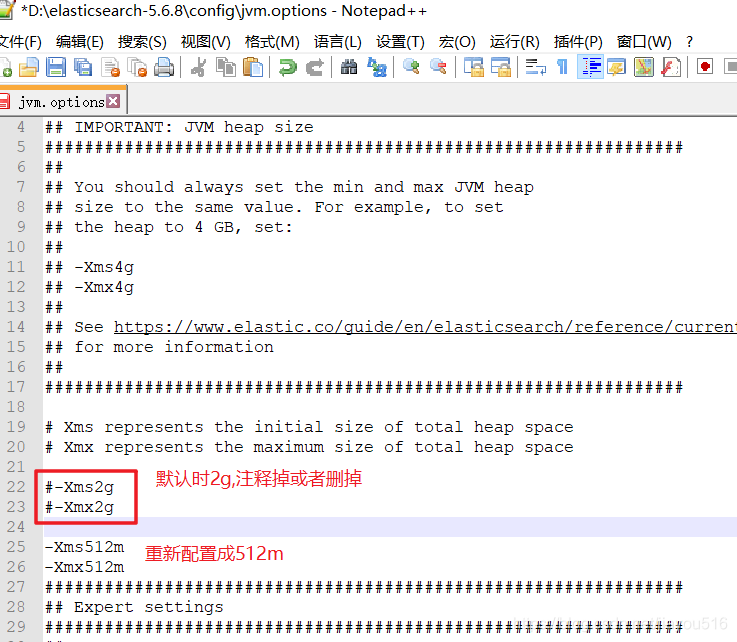Screen dimensions: 737x642
Task: Toggle show all characters pilcrow icon
Action: click(x=562, y=67)
